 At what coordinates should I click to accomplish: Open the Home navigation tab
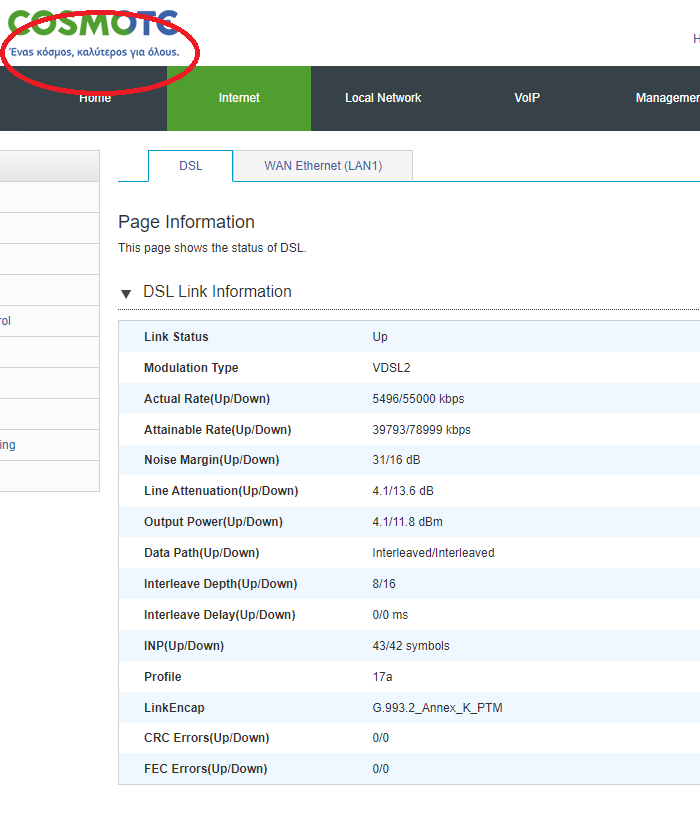pos(95,98)
